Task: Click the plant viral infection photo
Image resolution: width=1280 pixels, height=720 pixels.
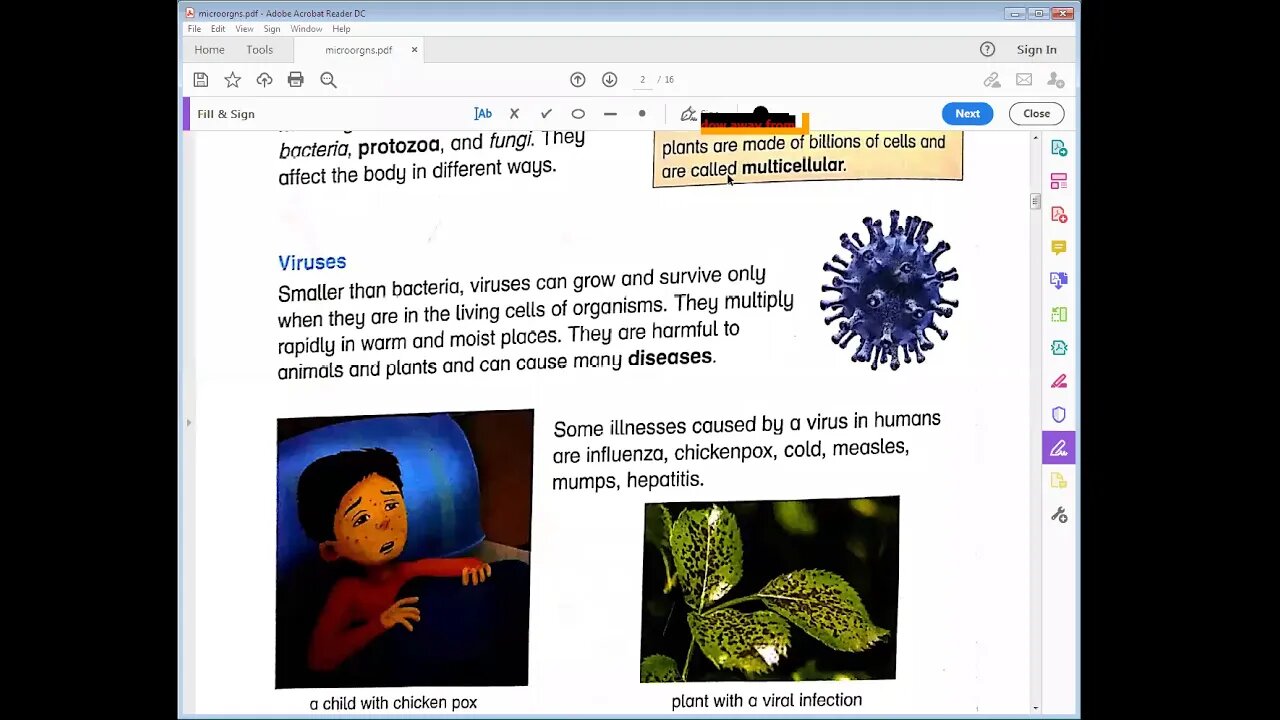Action: [x=770, y=589]
